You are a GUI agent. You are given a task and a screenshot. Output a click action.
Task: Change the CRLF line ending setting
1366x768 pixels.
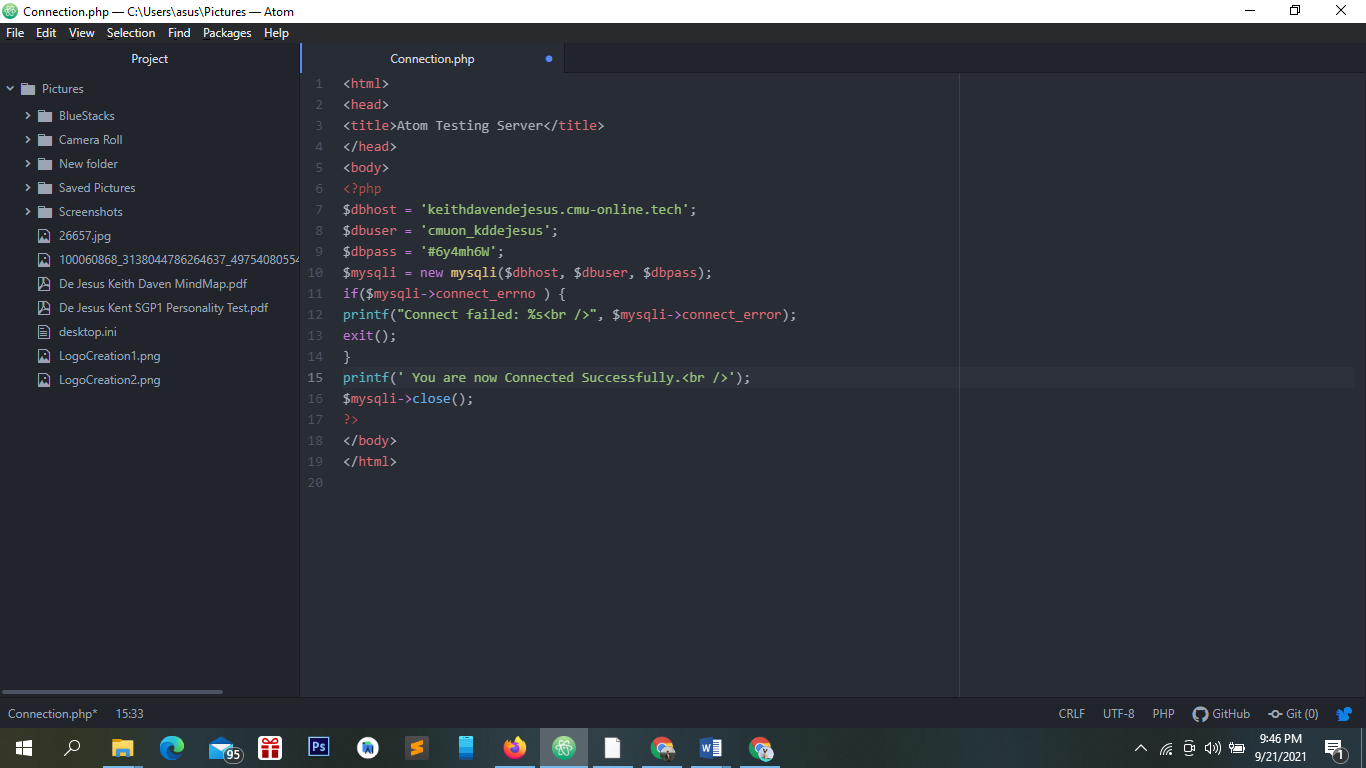coord(1071,714)
